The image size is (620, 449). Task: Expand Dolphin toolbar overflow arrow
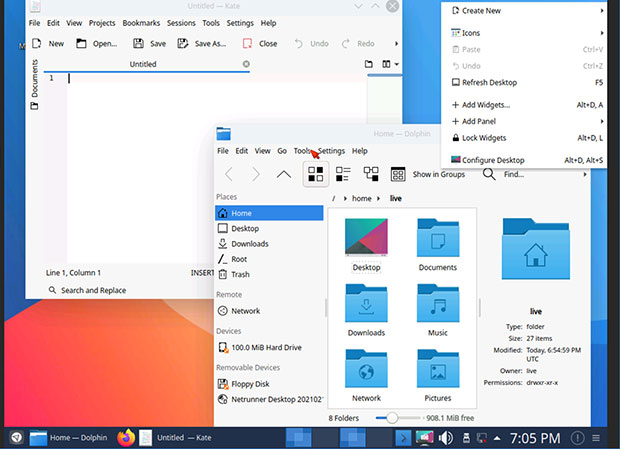585,174
